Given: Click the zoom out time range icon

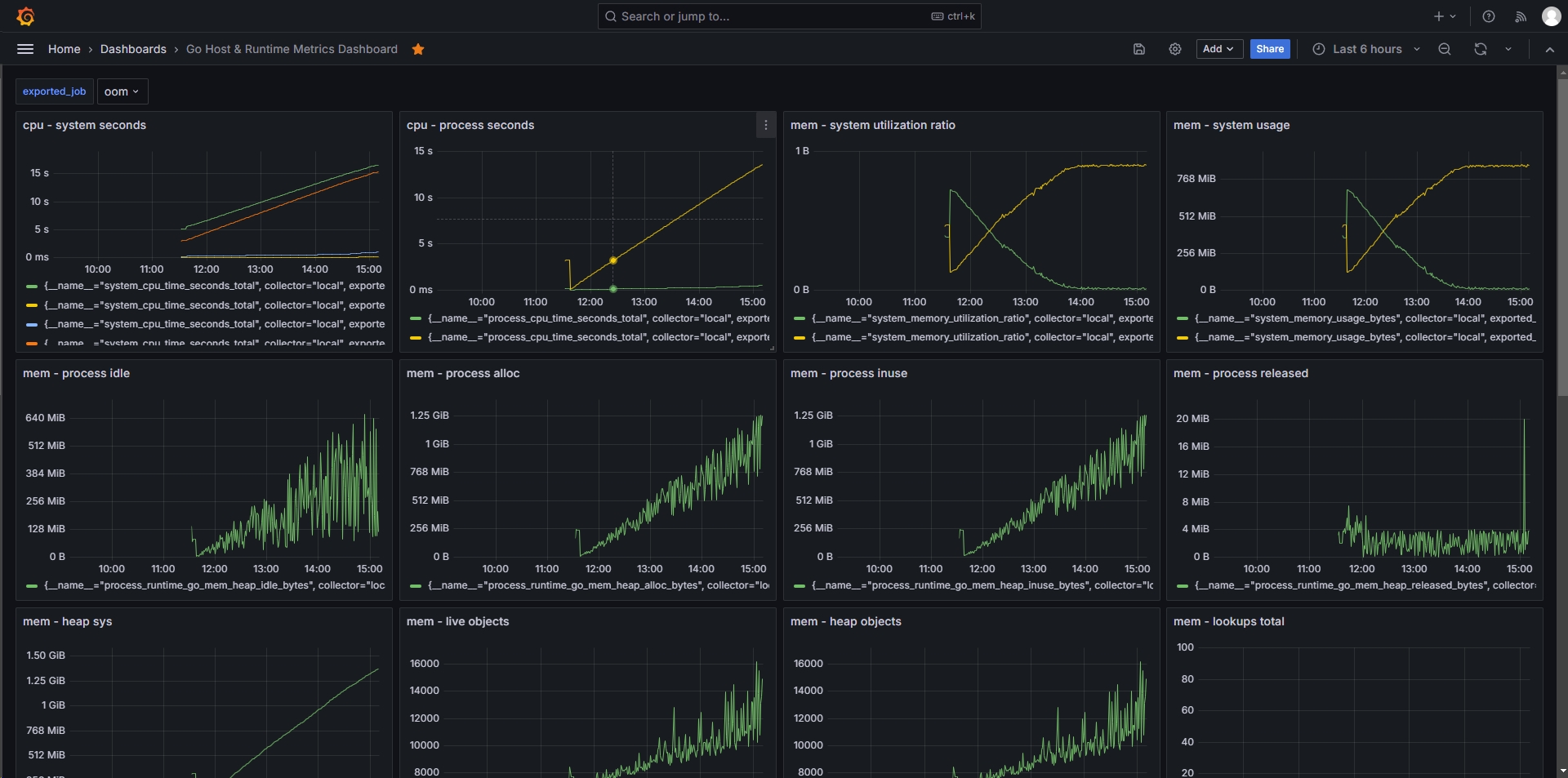Looking at the screenshot, I should (1445, 49).
